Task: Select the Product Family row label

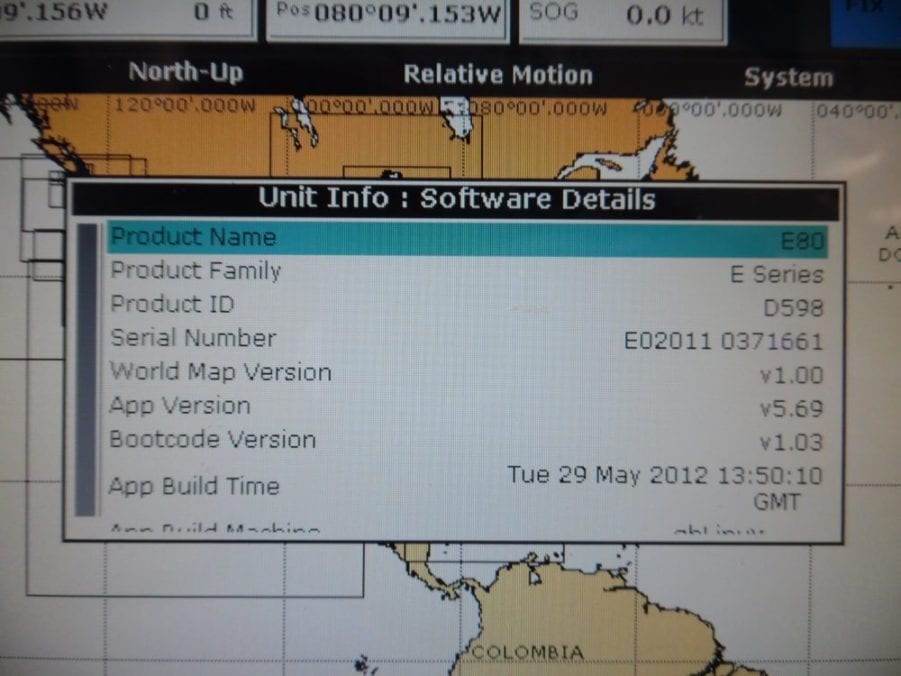Action: pyautogui.click(x=195, y=271)
